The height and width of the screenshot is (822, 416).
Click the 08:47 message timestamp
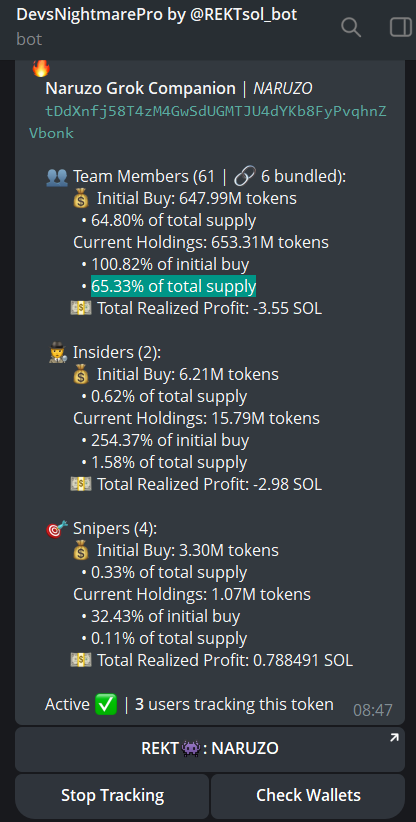coord(373,710)
